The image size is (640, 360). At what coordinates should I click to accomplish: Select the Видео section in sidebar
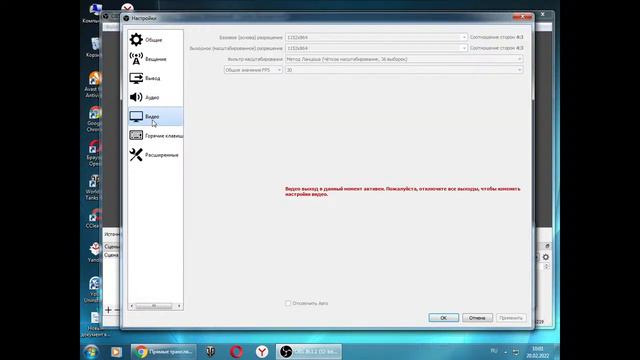point(155,116)
